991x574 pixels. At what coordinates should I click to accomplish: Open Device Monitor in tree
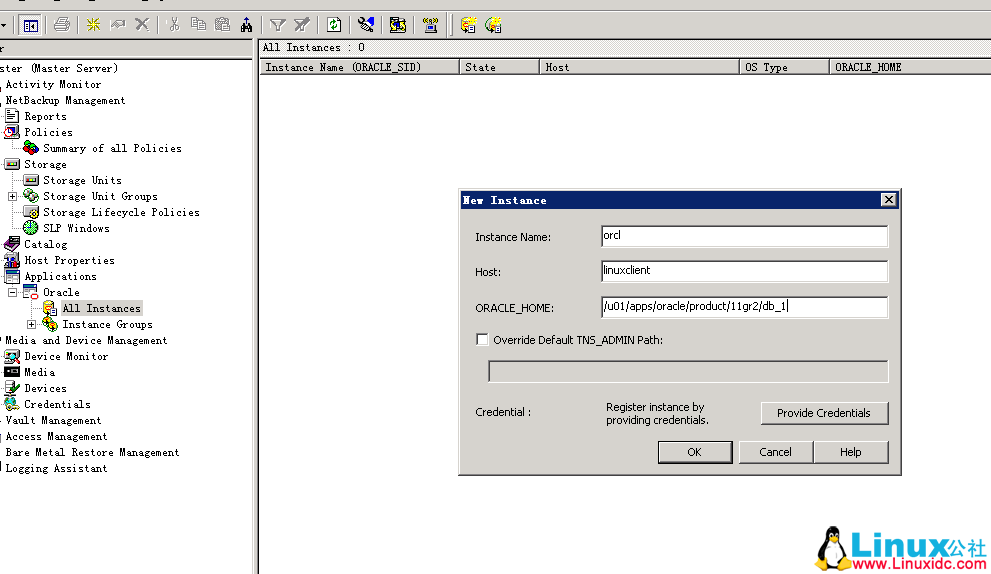[x=66, y=357]
